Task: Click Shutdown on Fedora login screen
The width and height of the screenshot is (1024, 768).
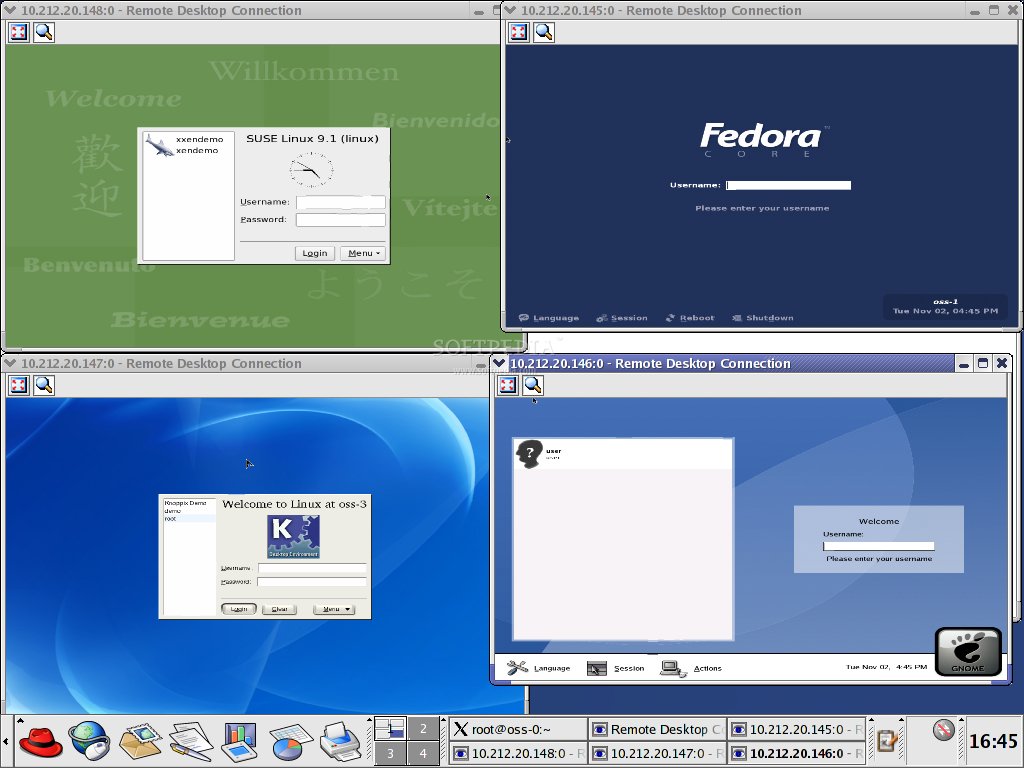Action: click(x=763, y=318)
